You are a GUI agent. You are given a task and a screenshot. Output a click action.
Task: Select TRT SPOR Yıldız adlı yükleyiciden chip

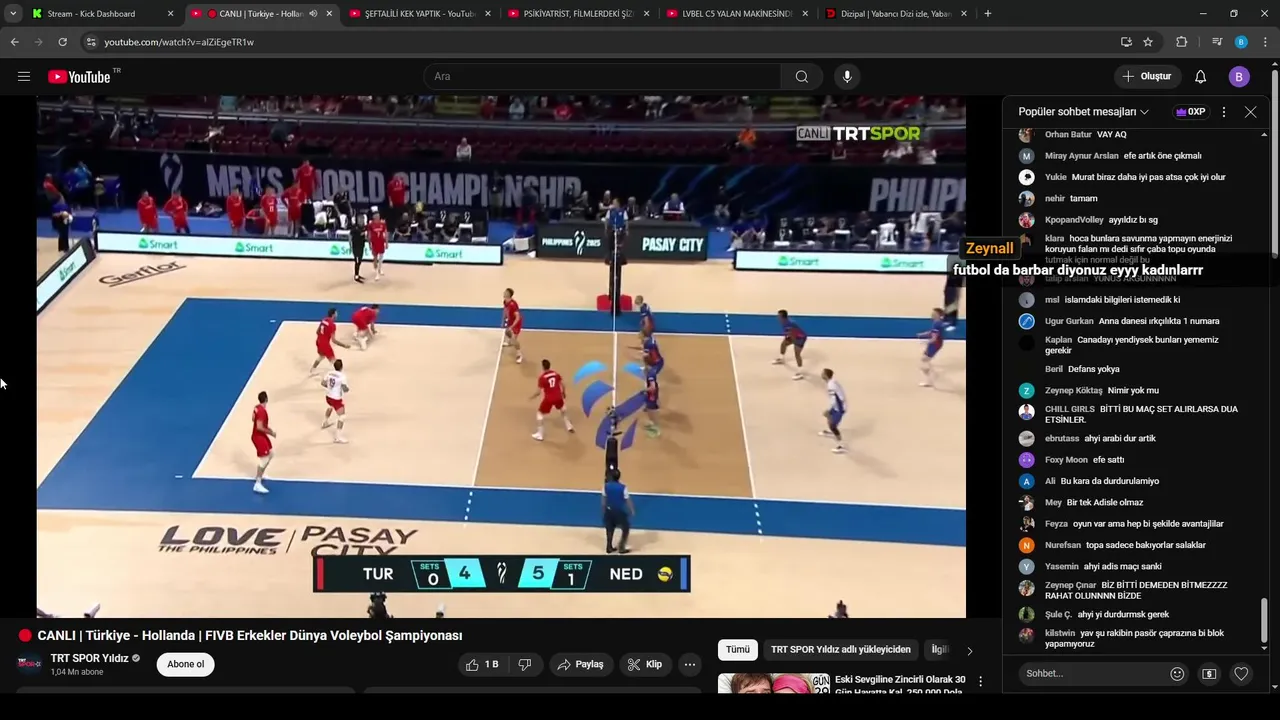tap(841, 650)
